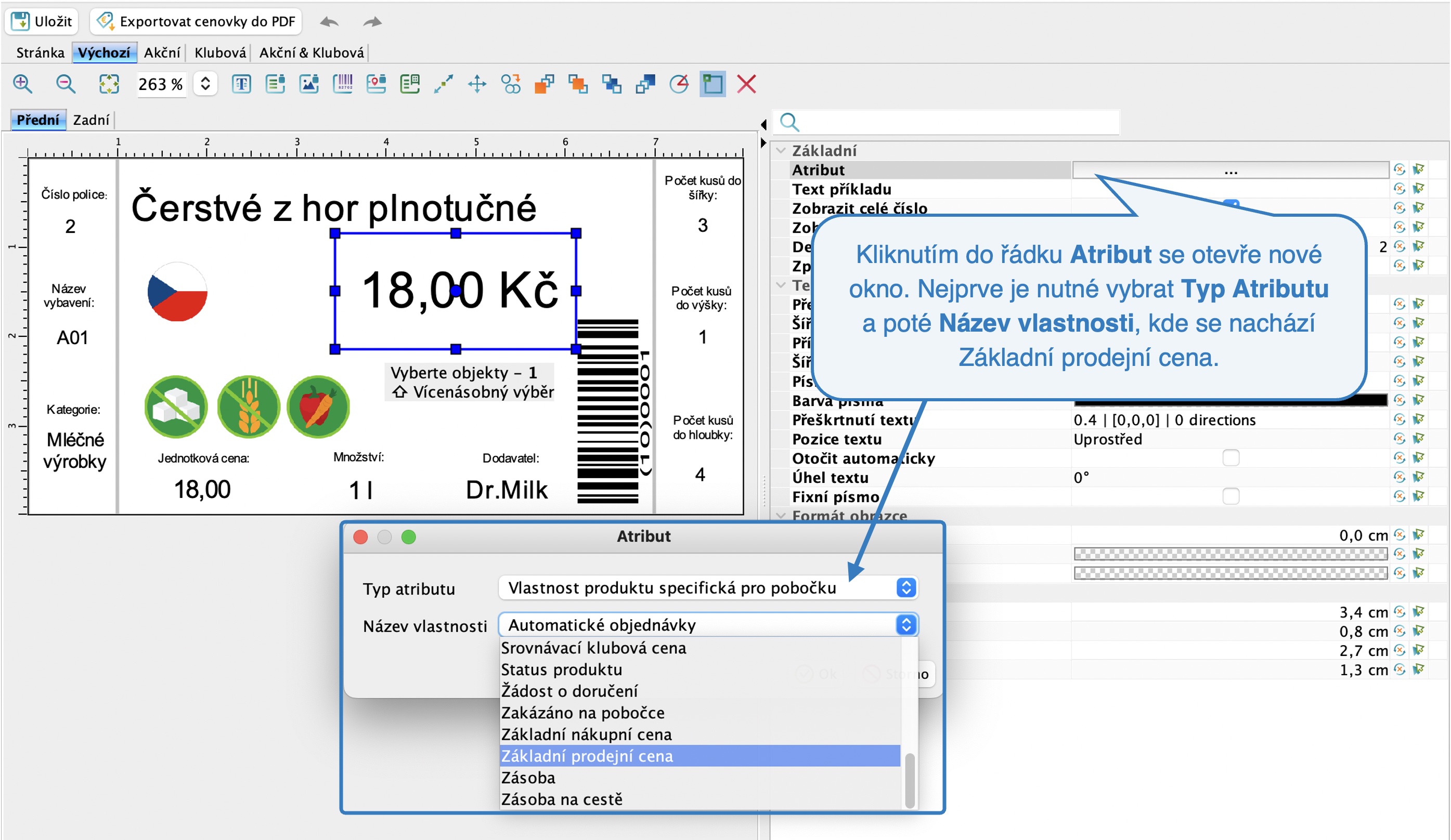The image size is (1451, 840).
Task: Bring the object to front with the orange layers icon
Action: tap(545, 84)
